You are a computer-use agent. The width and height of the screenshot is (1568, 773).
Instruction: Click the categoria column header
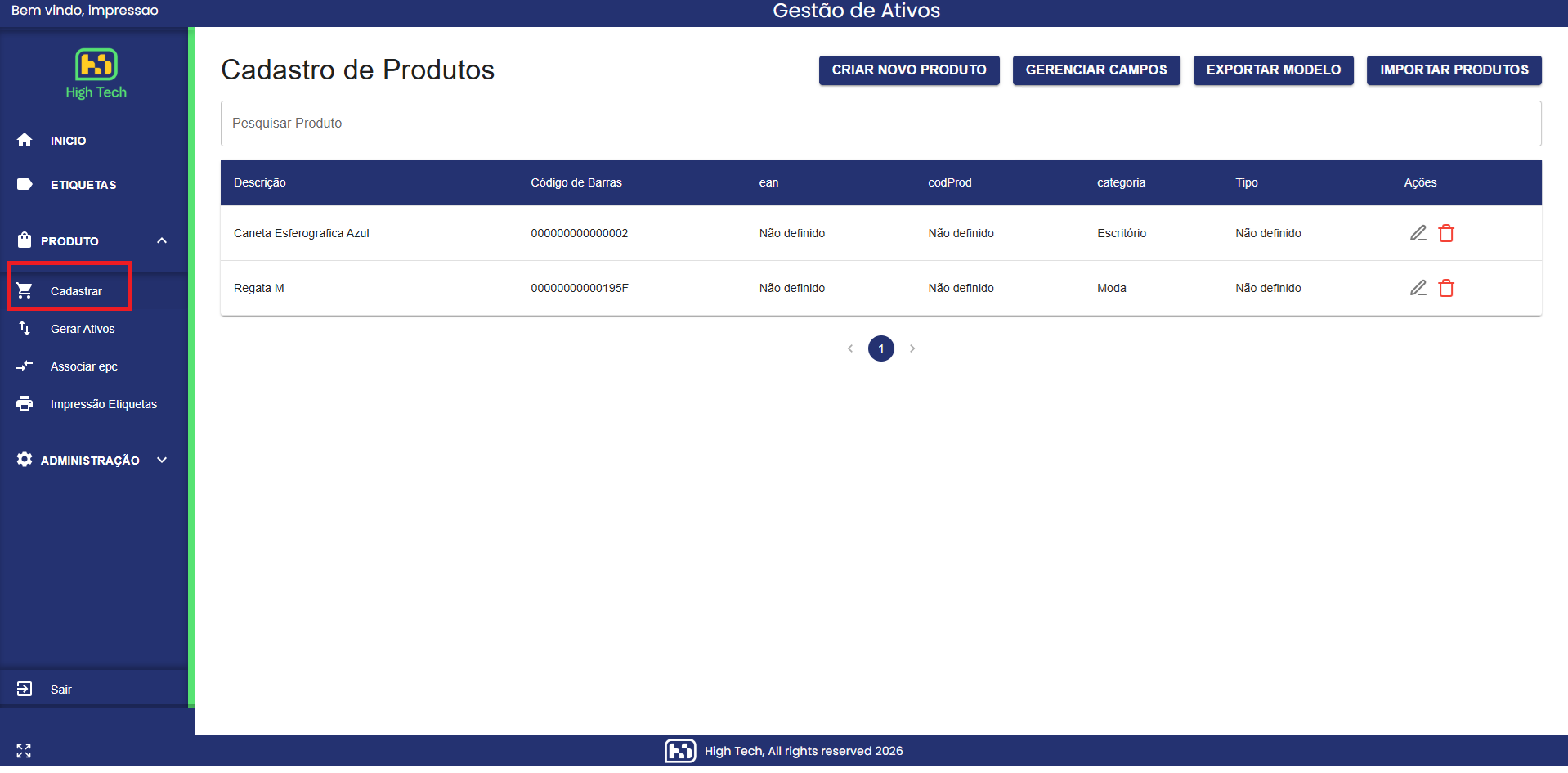(x=1121, y=182)
